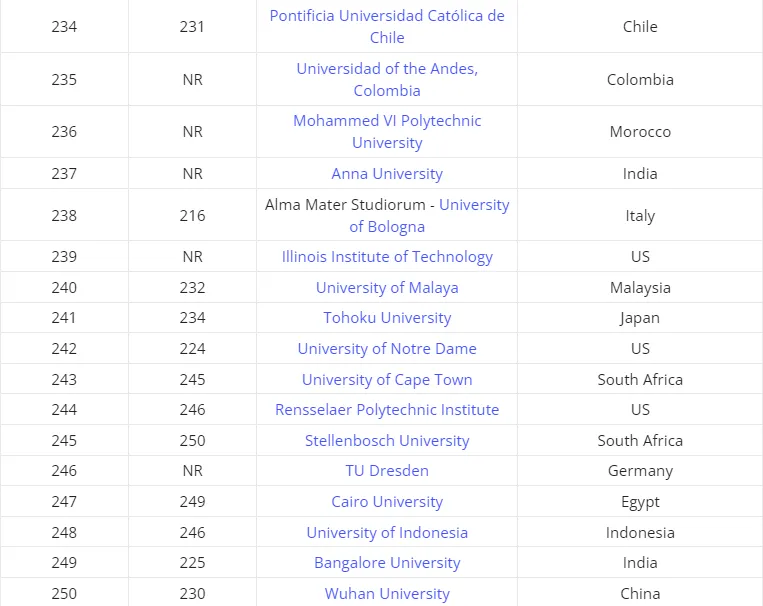Open Rensselaer Polytechnic Institute link
Viewport: 763px width, 606px height.
tap(387, 410)
